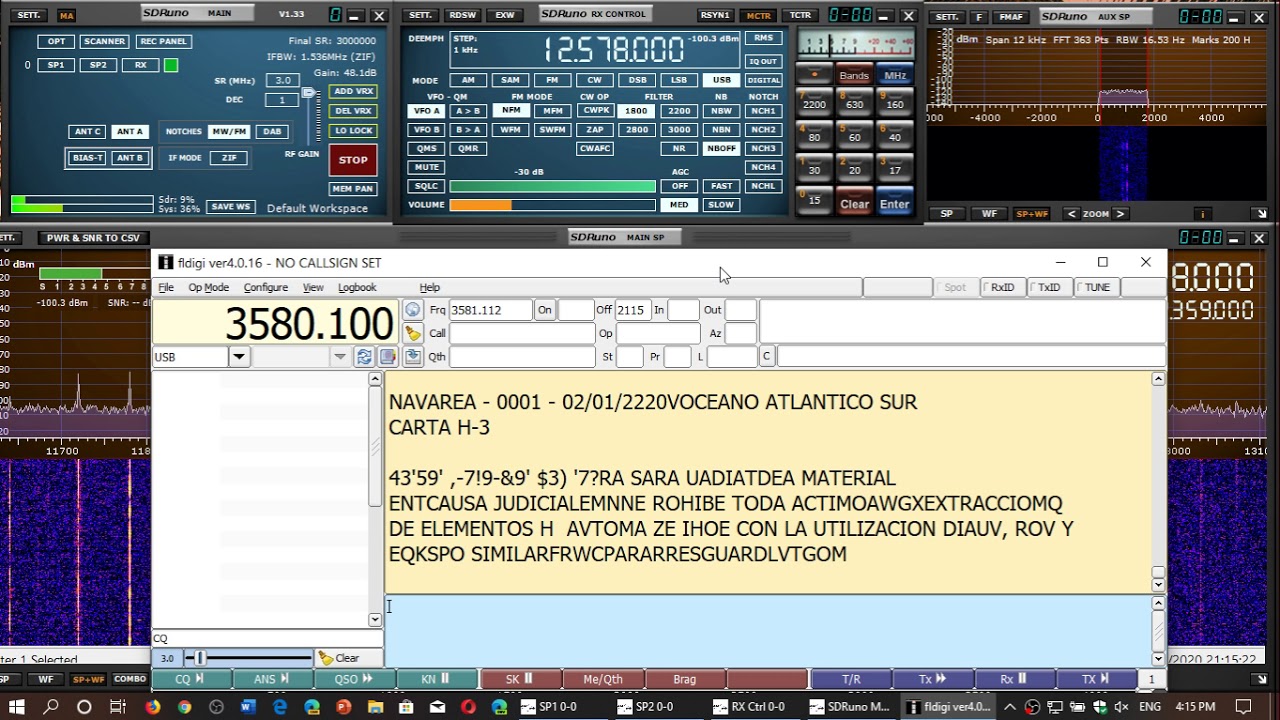Screen dimensions: 1280x720
Task: Set AGC to FAST
Action: click(721, 186)
